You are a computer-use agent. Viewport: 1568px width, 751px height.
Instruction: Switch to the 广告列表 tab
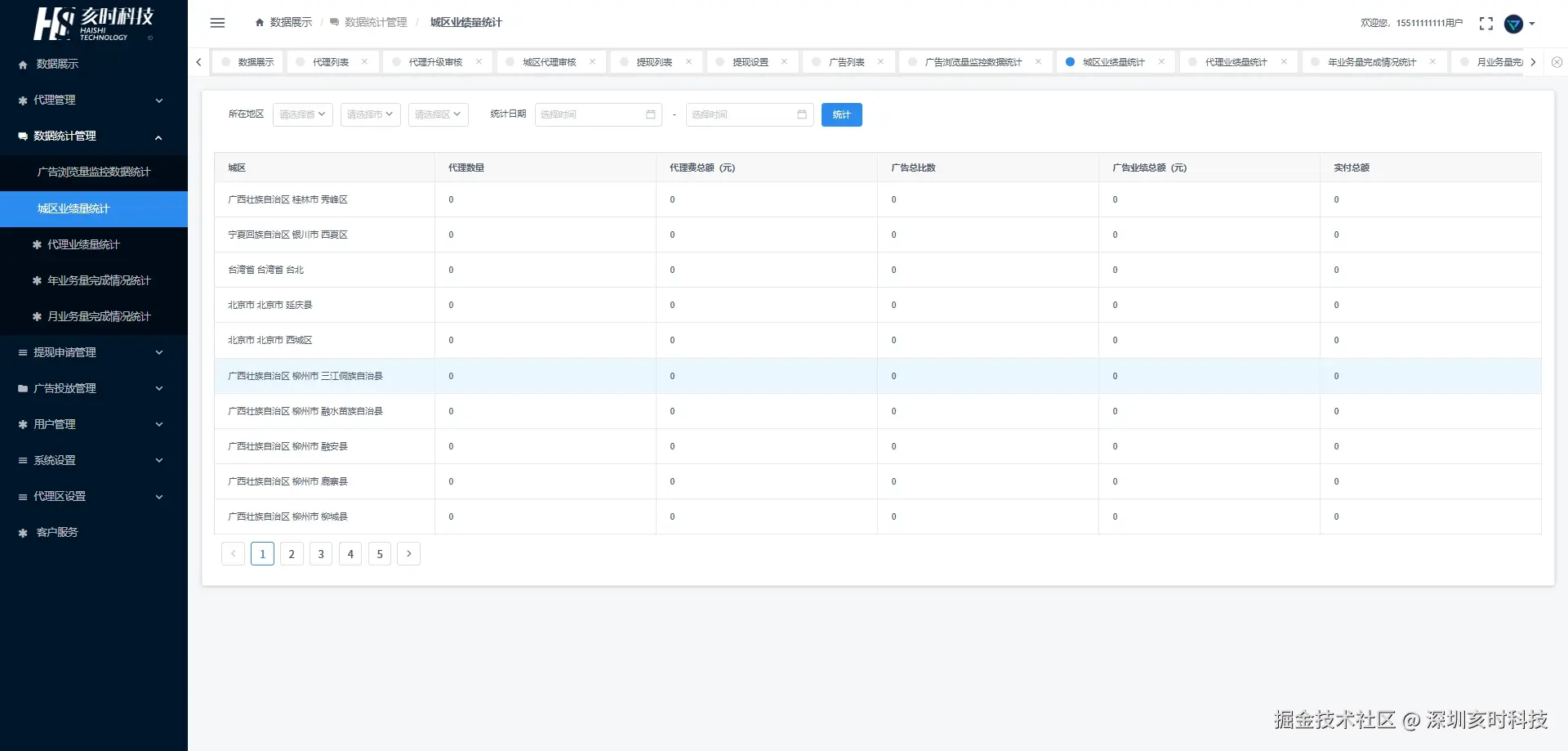click(x=847, y=62)
